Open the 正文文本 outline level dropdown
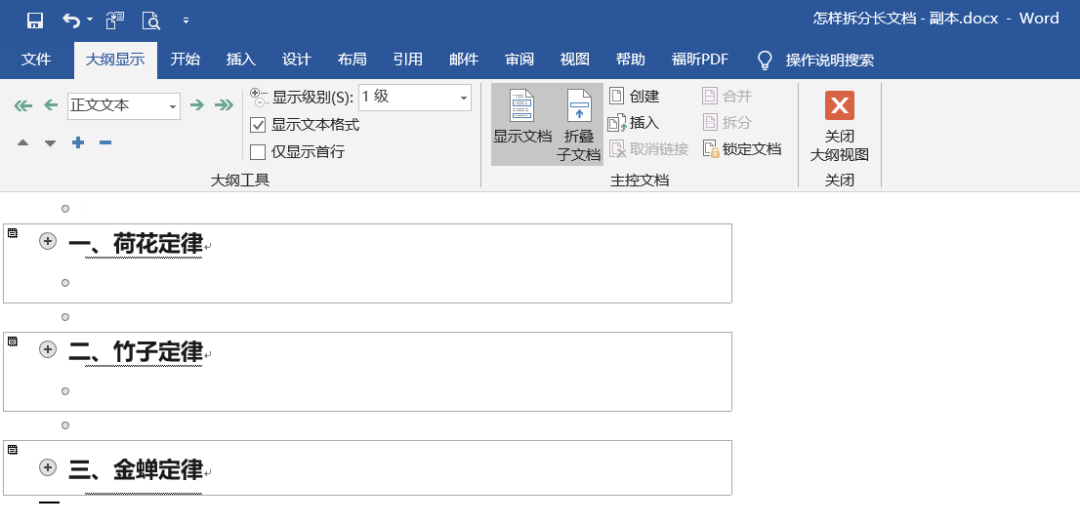1080x523 pixels. coord(173,107)
